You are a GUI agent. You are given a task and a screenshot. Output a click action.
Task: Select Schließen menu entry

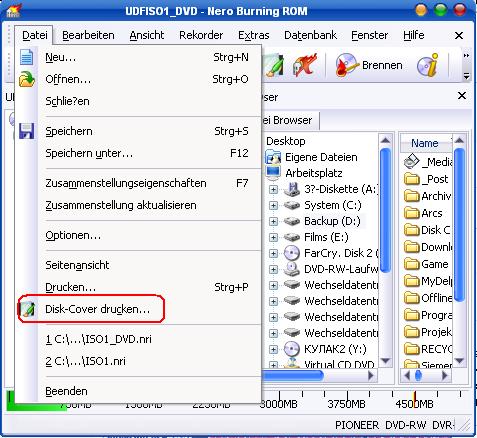(x=138, y=101)
